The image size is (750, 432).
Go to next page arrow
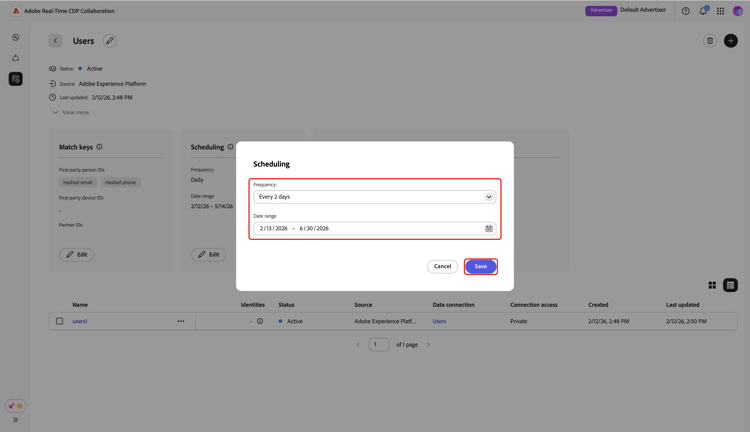[x=429, y=344]
